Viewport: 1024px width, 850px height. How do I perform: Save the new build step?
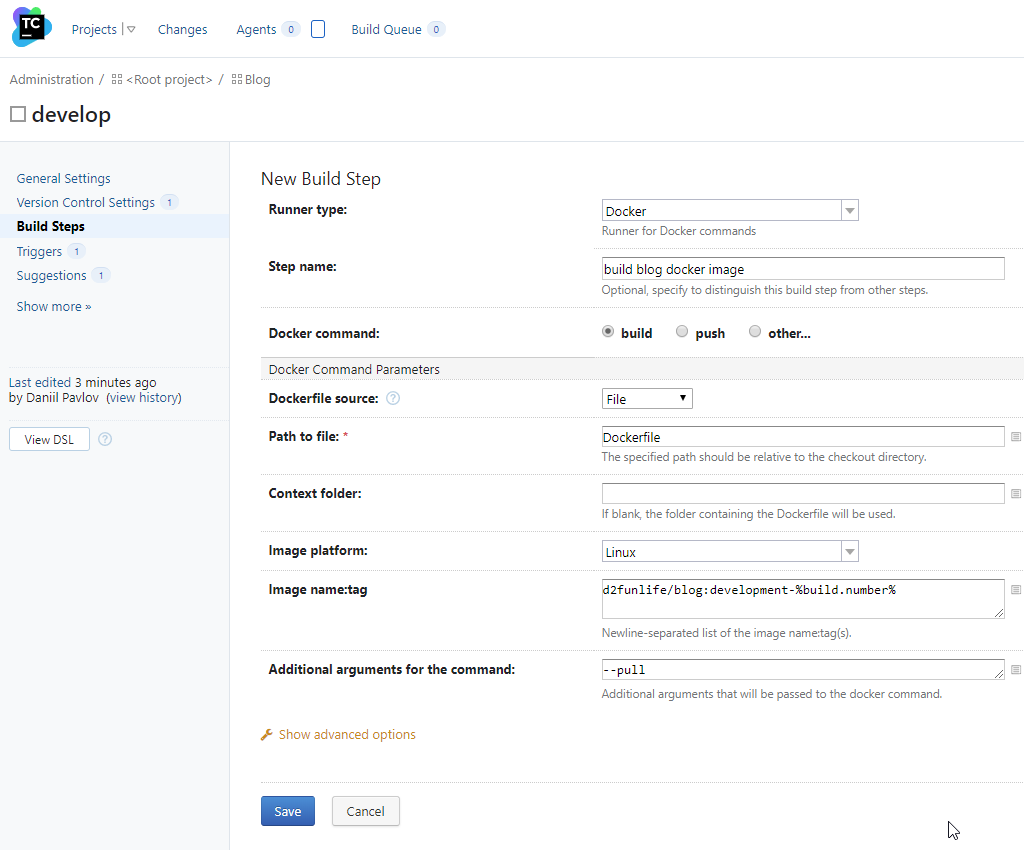[x=287, y=811]
